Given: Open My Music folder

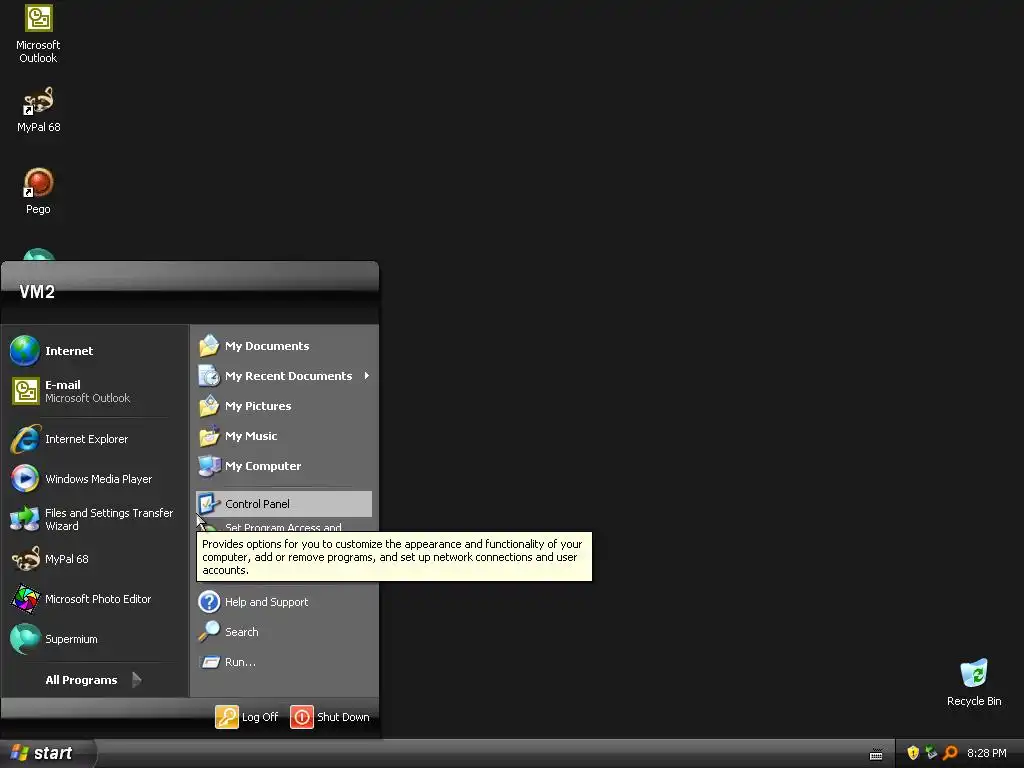Looking at the screenshot, I should 283,436.
